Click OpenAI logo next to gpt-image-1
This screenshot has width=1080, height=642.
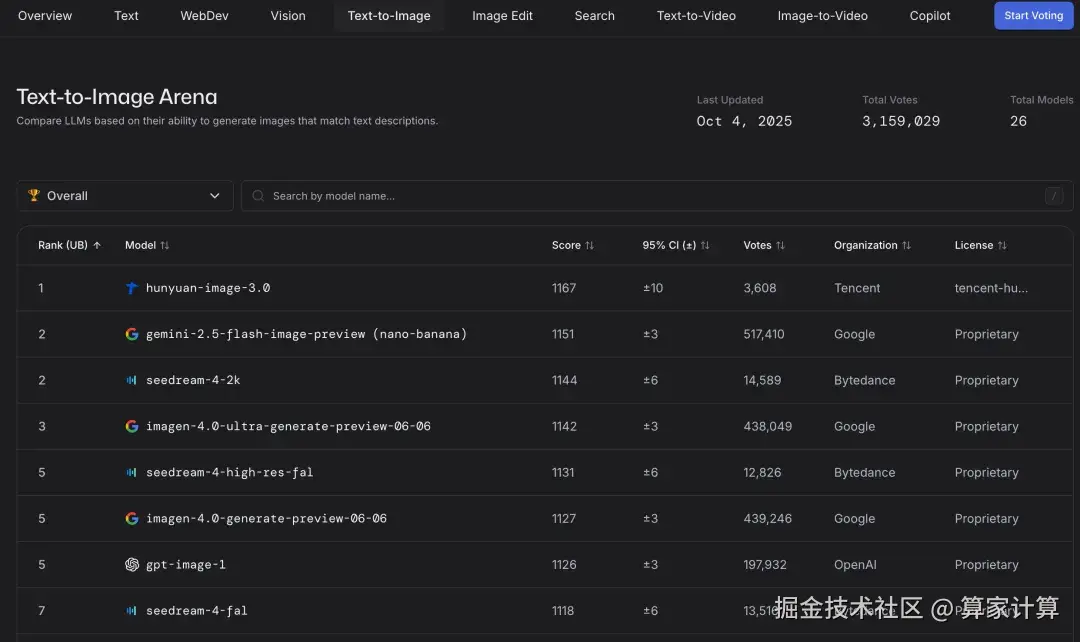(x=132, y=565)
